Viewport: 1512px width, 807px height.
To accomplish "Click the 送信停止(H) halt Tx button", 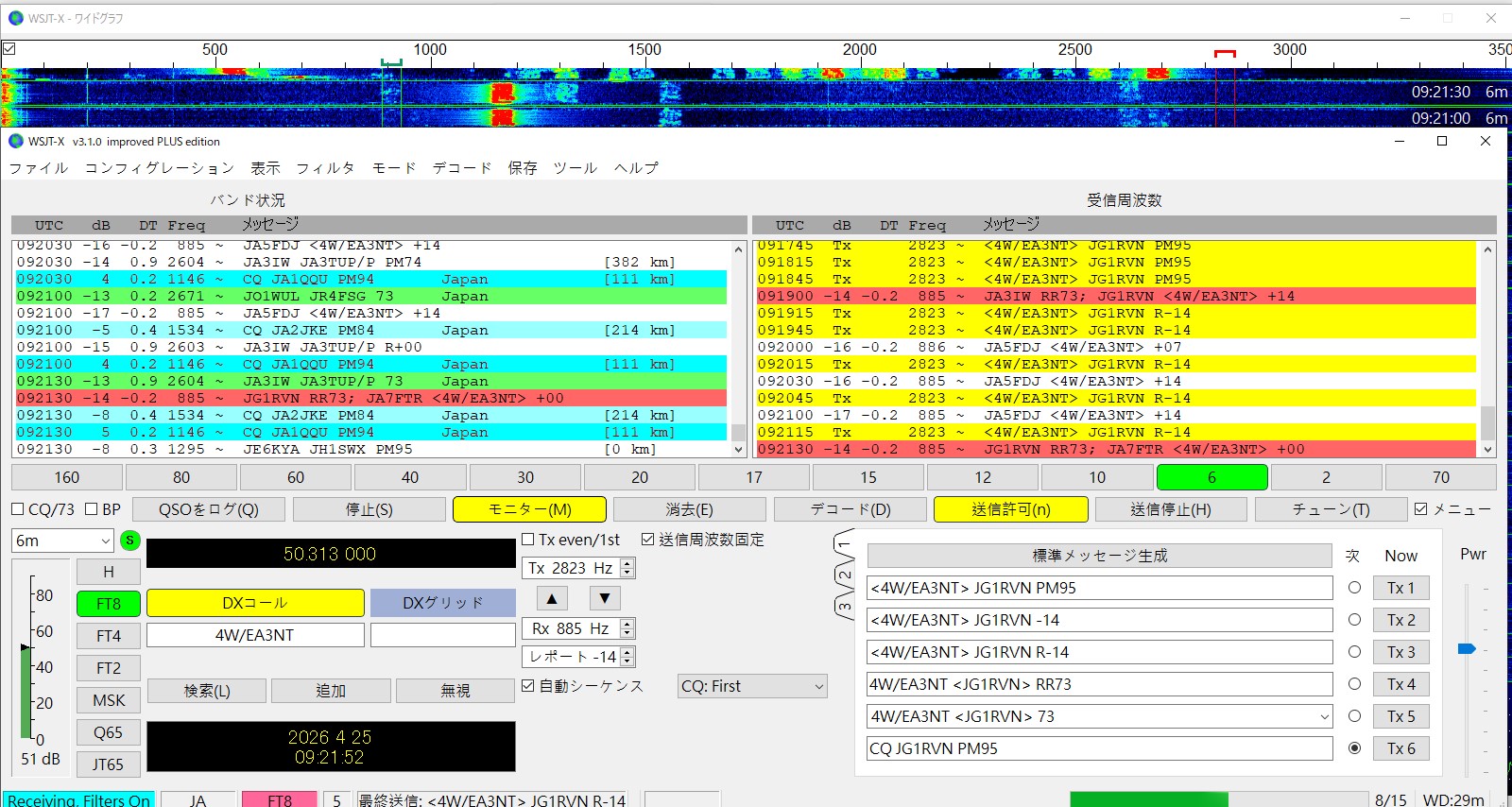I will pyautogui.click(x=1171, y=509).
